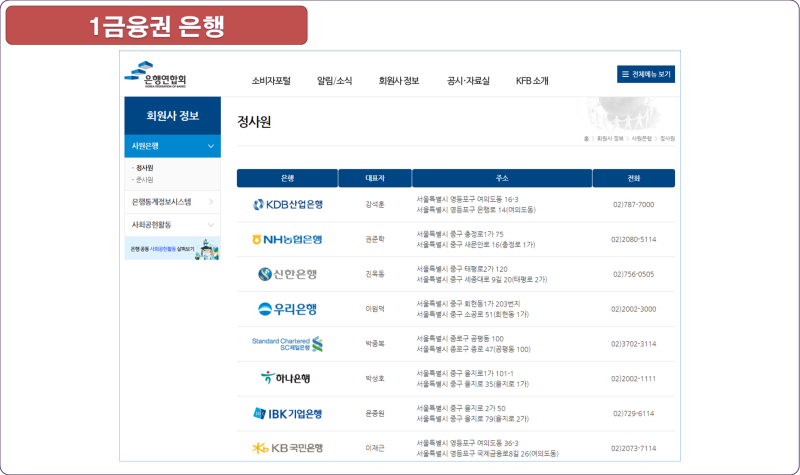
Task: Click the 사회공헌활동 살펴보기 banner
Action: coord(172,249)
